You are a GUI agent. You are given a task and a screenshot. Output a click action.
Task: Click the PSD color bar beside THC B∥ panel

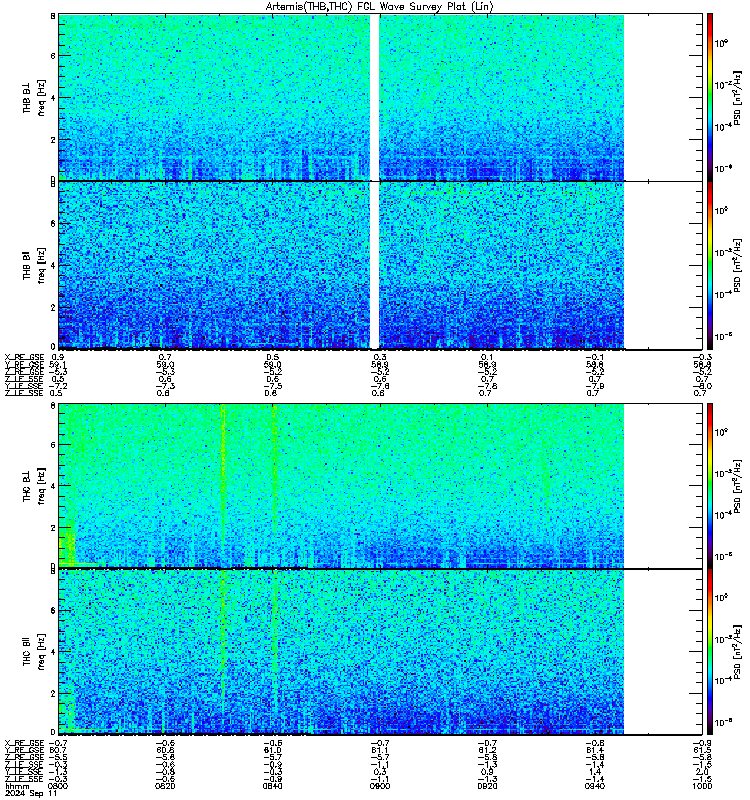pos(710,652)
